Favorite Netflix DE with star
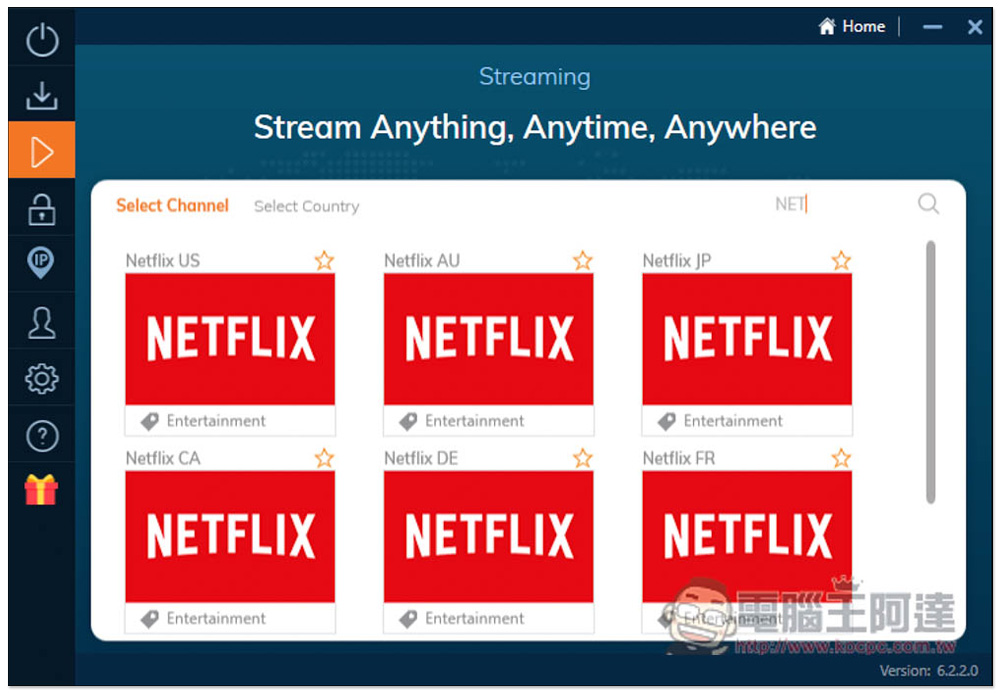The width and height of the screenshot is (1000, 694). click(582, 458)
